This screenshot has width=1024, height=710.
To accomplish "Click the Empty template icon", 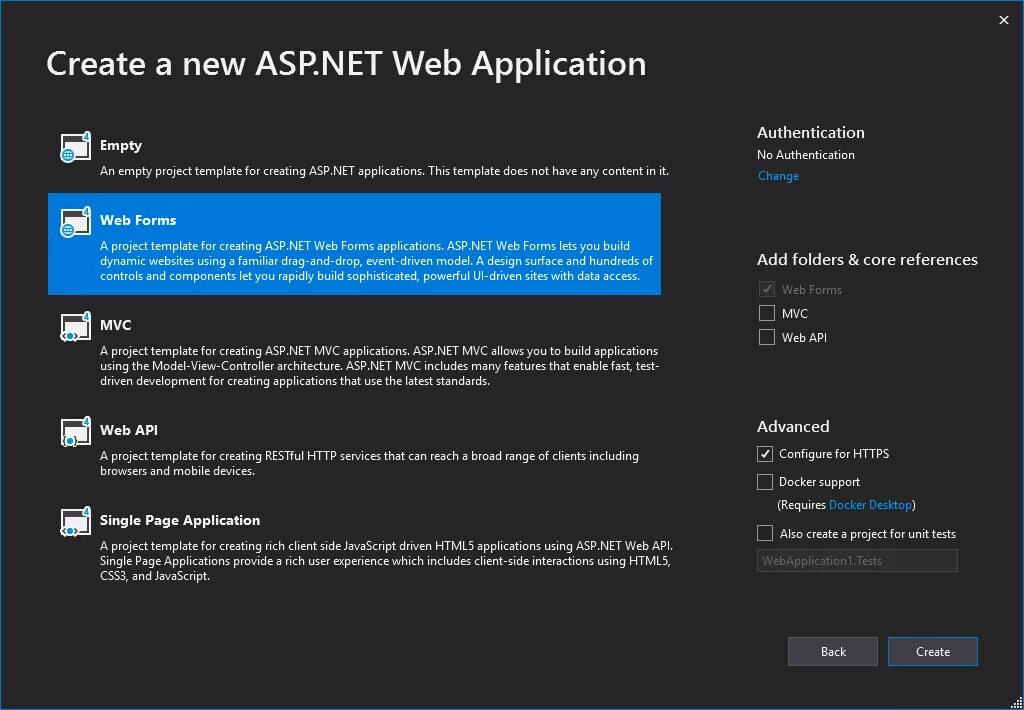I will click(x=76, y=147).
